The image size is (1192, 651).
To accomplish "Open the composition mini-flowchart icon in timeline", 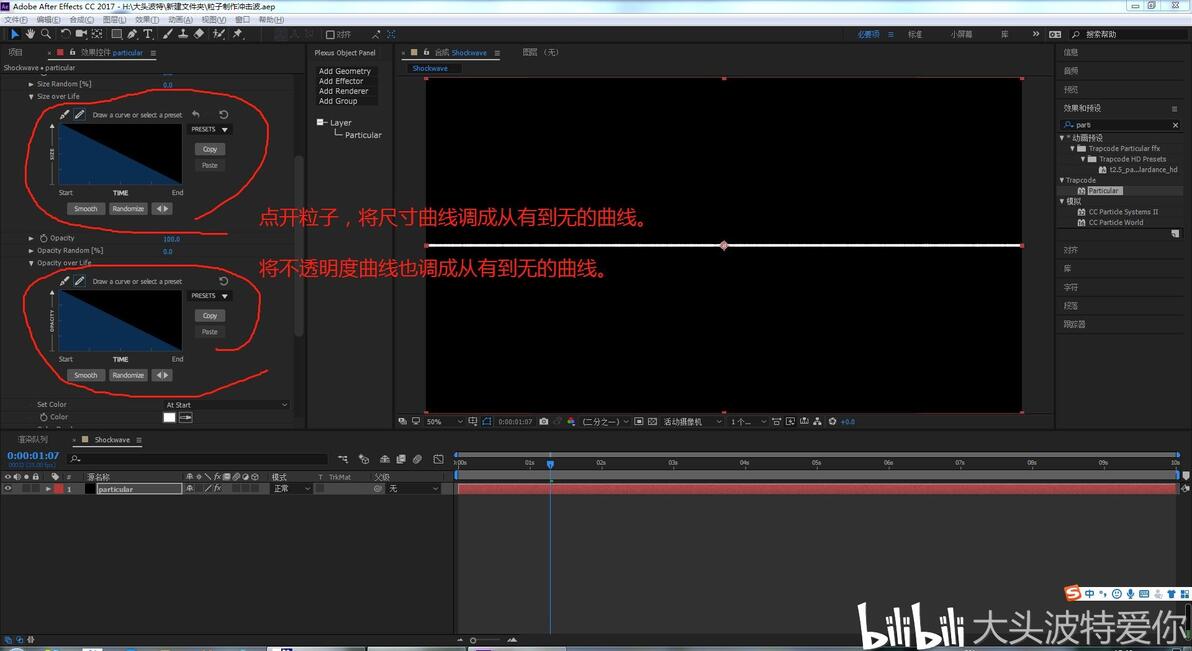I will point(344,459).
